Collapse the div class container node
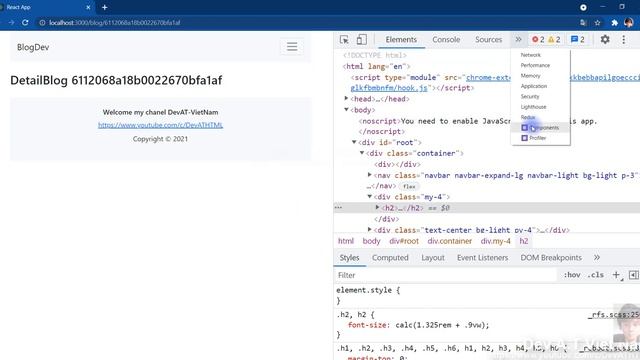This screenshot has height=360, width=640. pos(362,153)
